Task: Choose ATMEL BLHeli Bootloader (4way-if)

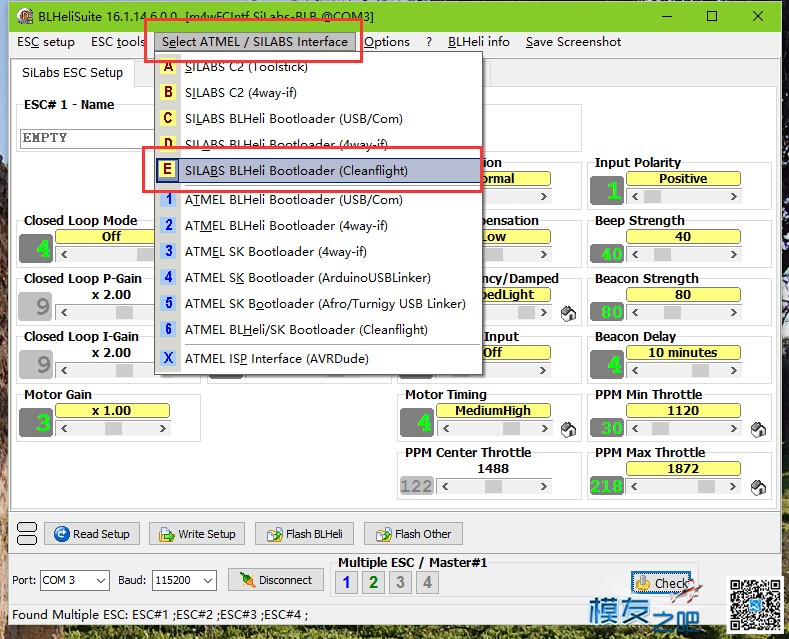Action: click(x=319, y=225)
